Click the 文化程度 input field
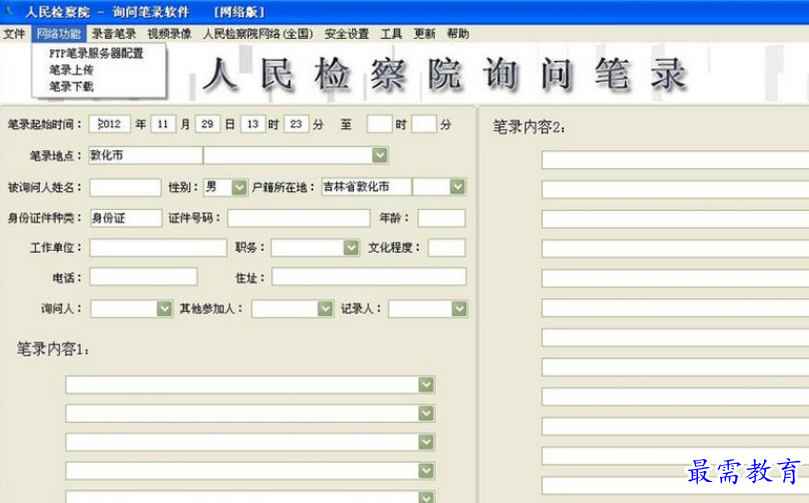 click(447, 248)
